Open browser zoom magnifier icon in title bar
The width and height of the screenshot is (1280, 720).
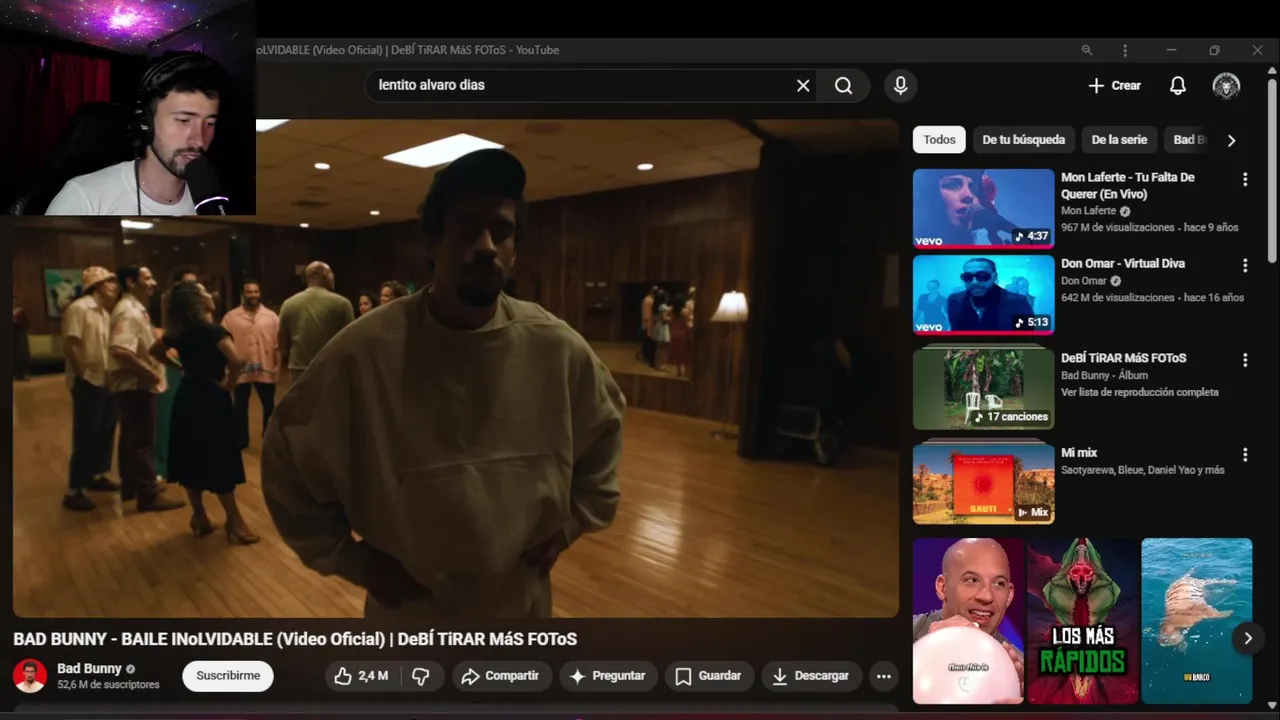(1087, 50)
